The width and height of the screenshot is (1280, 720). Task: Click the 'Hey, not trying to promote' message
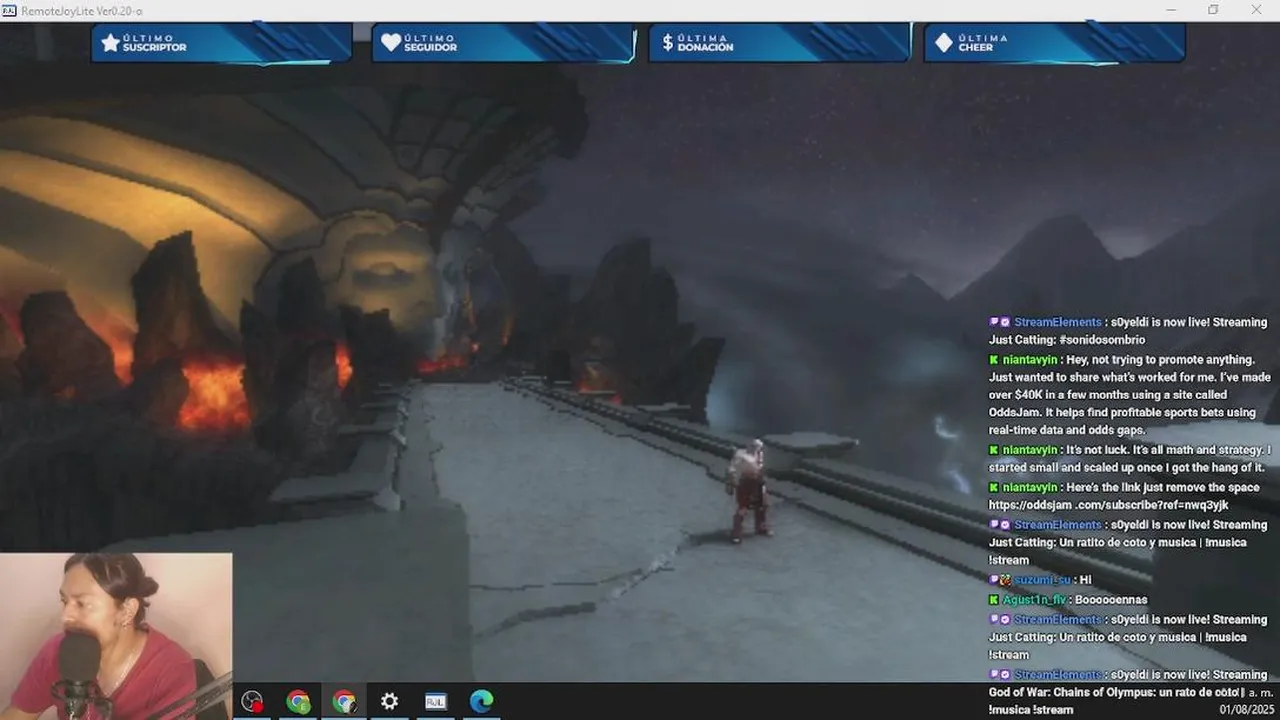point(1130,394)
